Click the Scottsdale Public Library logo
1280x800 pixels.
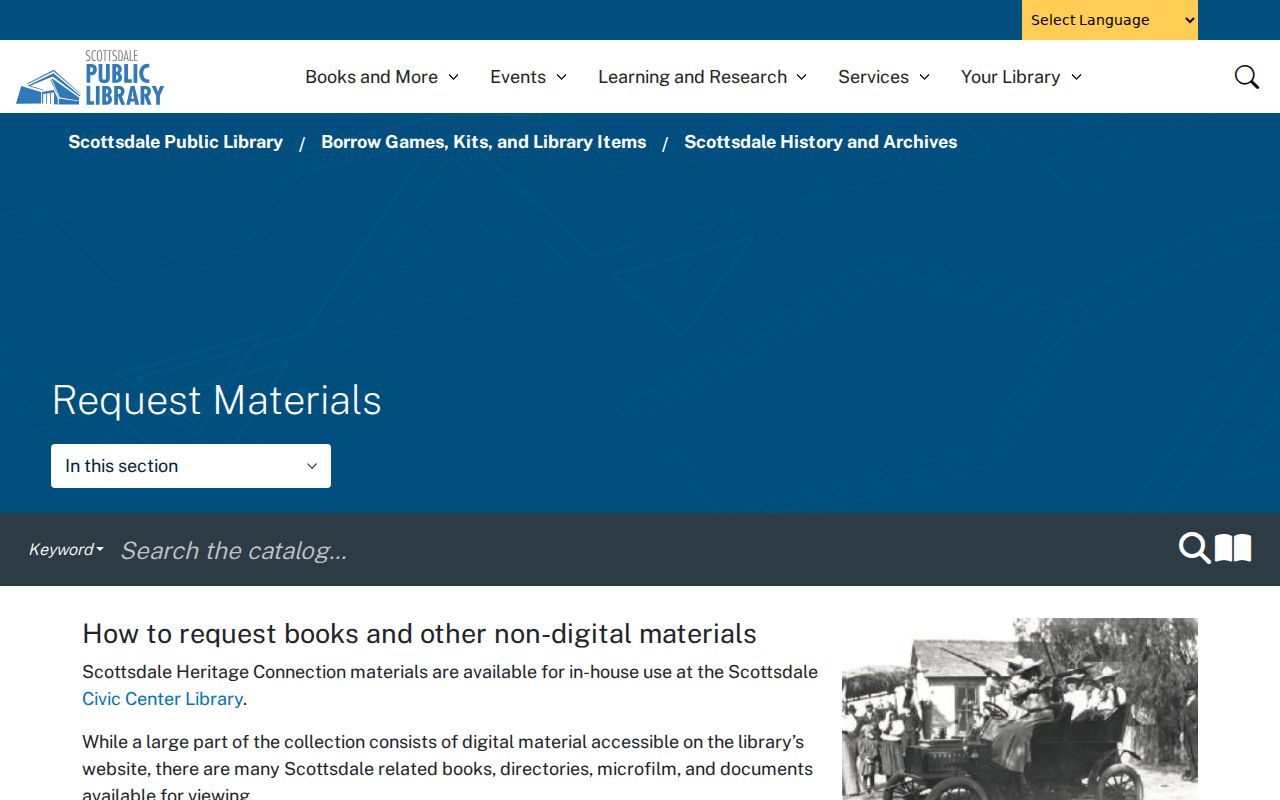coord(90,77)
